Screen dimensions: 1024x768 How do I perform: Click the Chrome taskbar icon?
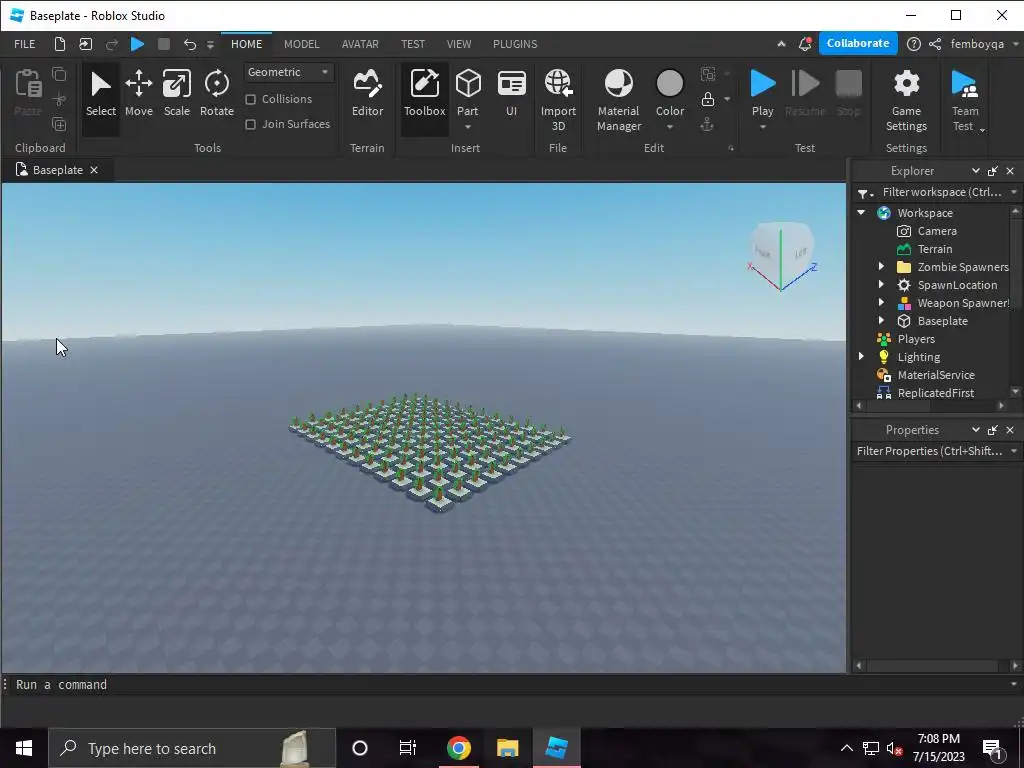point(458,748)
